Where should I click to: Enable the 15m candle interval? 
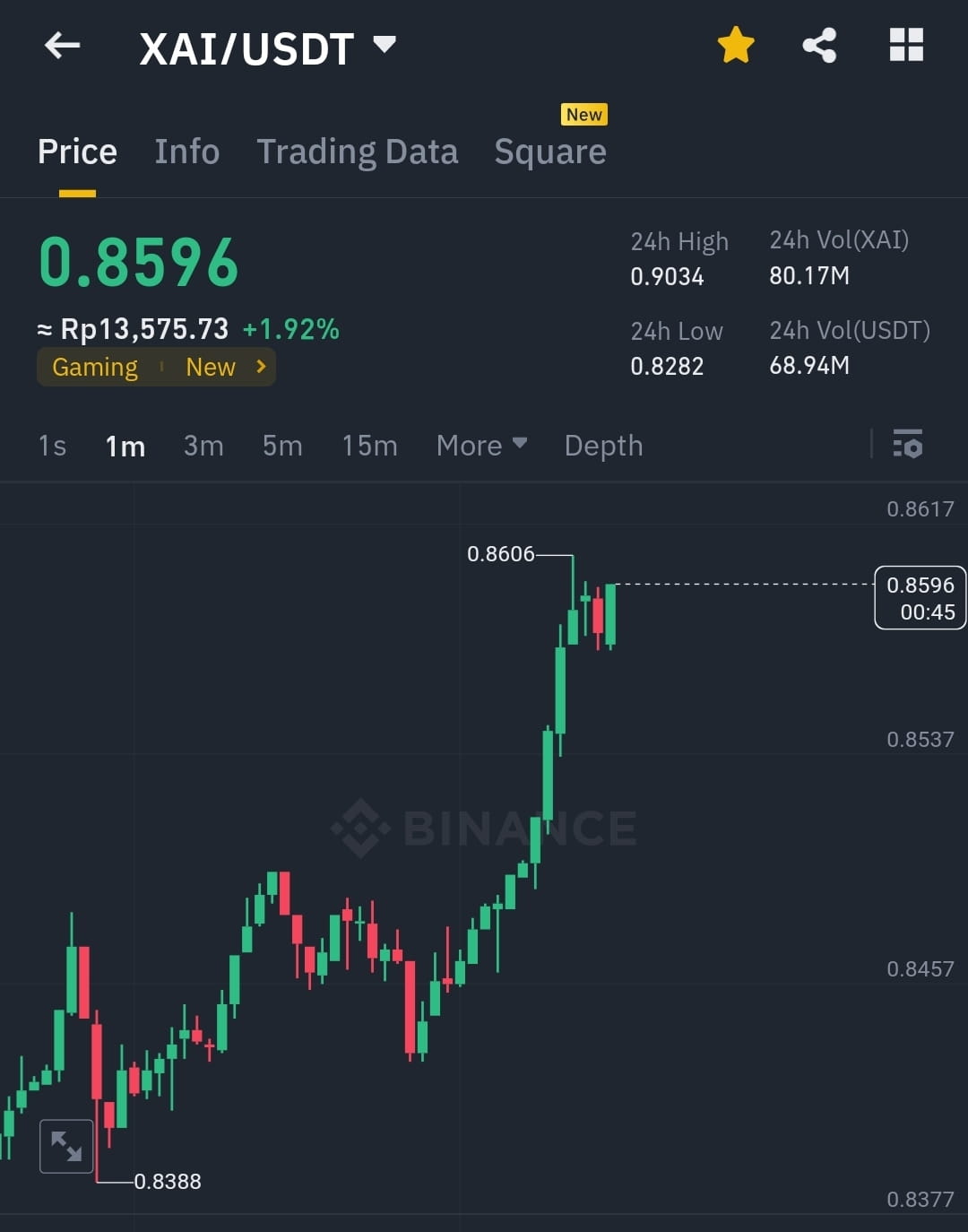click(369, 445)
